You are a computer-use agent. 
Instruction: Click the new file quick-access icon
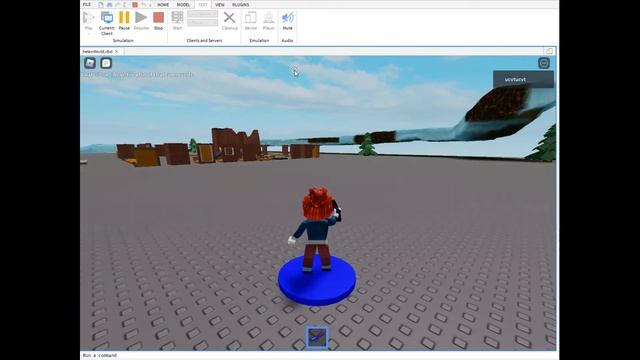coord(101,4)
